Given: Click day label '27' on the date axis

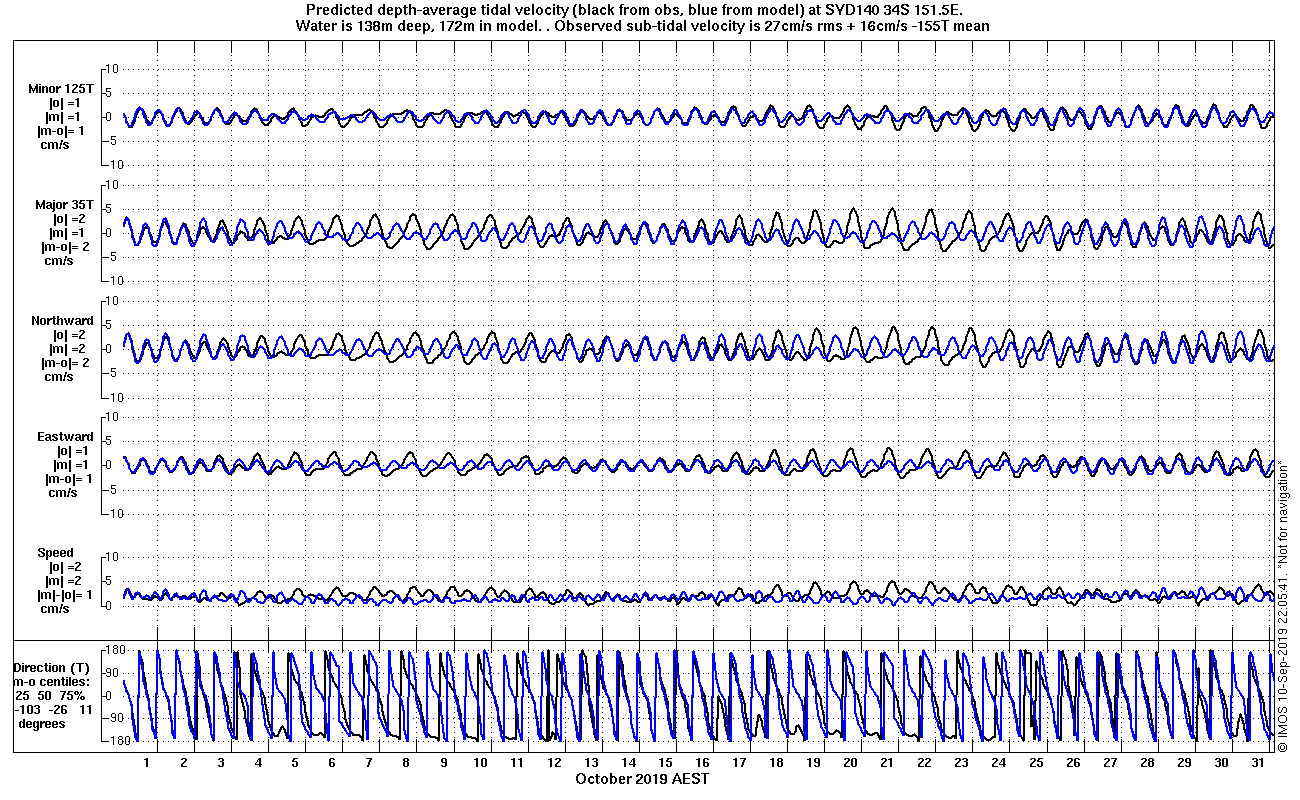Looking at the screenshot, I should point(1109,762).
